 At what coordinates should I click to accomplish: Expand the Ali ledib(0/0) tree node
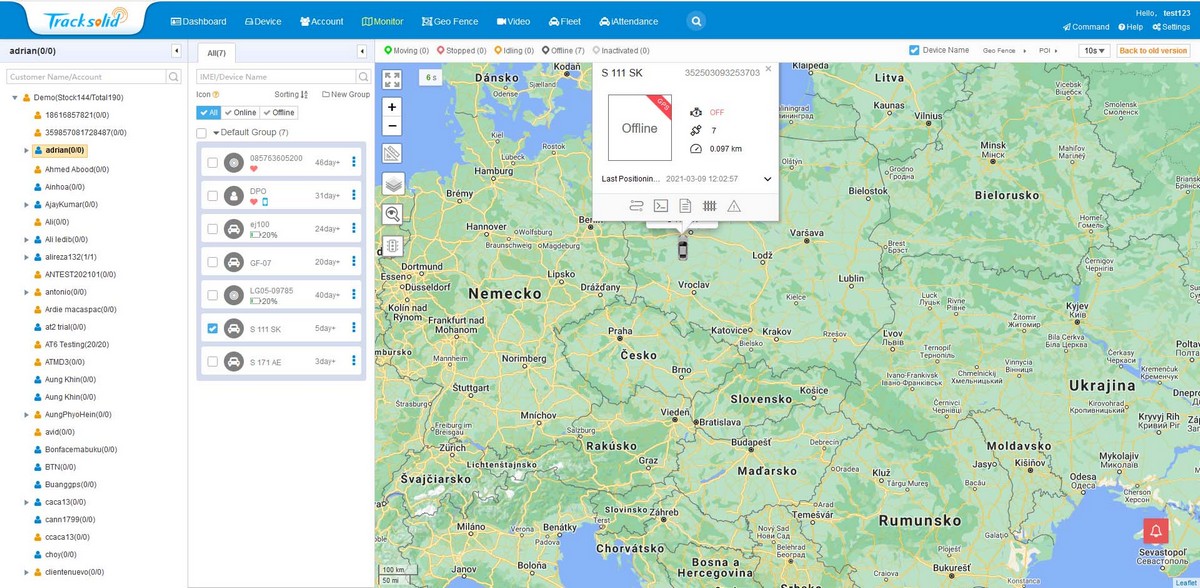[26, 239]
